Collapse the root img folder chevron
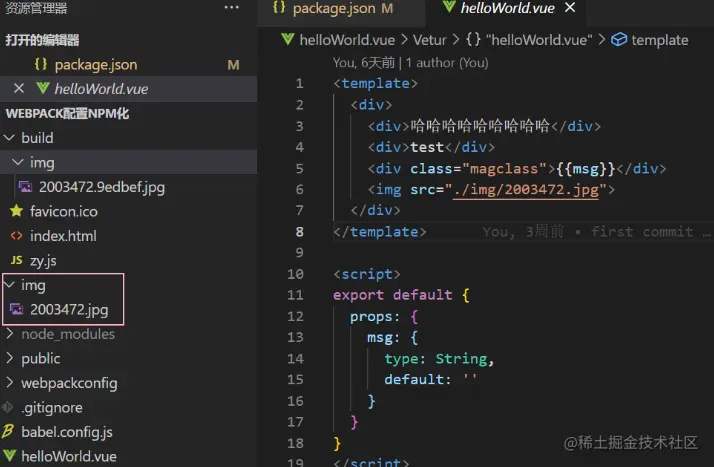 10,284
